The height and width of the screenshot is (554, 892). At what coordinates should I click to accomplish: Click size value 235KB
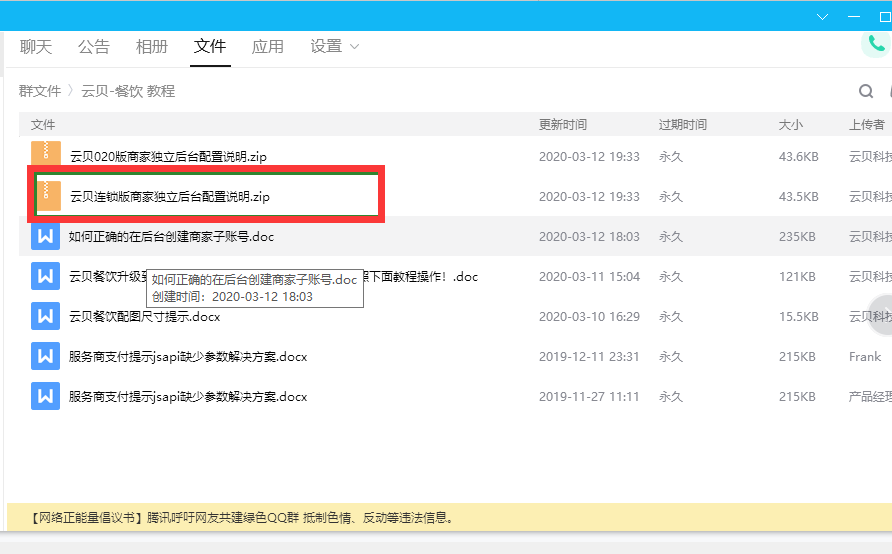coord(797,236)
